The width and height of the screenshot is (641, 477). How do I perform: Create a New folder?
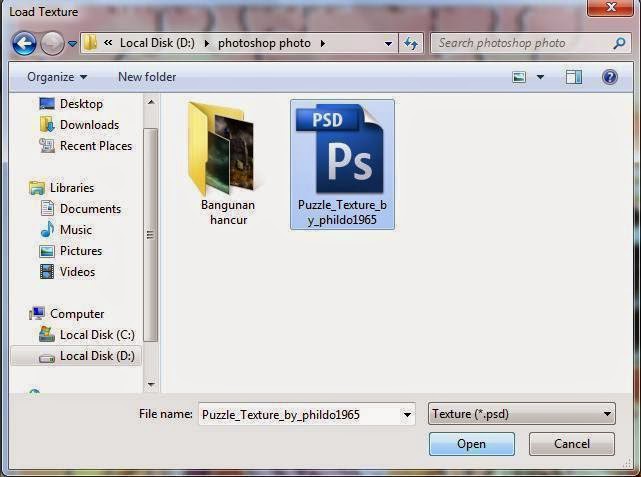[147, 77]
